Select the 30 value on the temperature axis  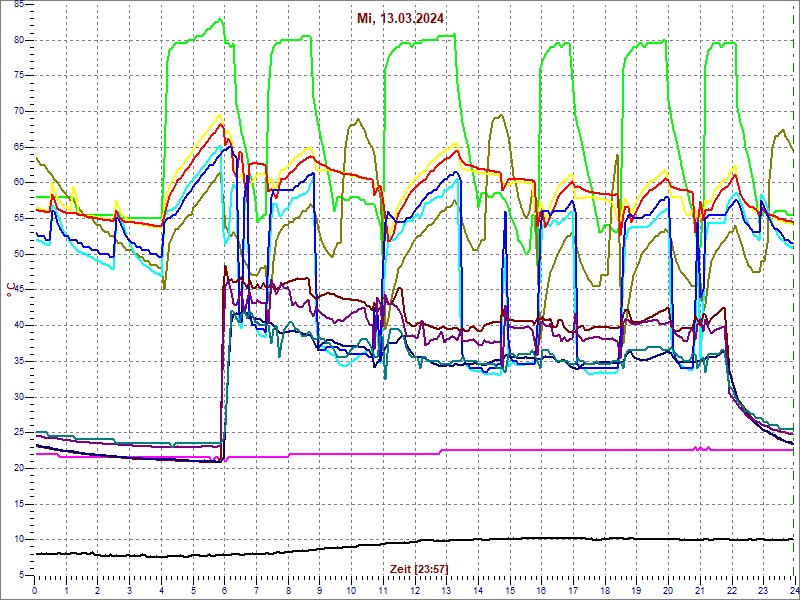point(18,397)
